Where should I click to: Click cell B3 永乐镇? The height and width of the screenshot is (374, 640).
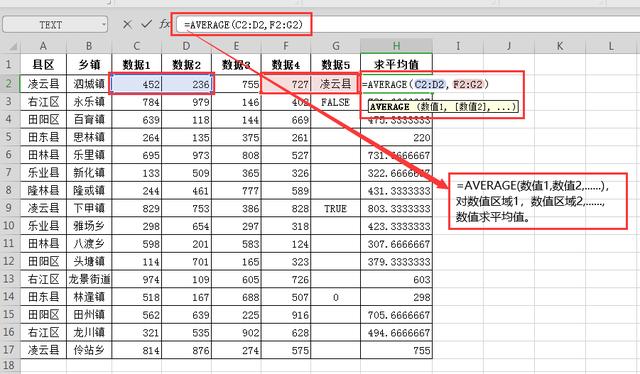89,102
